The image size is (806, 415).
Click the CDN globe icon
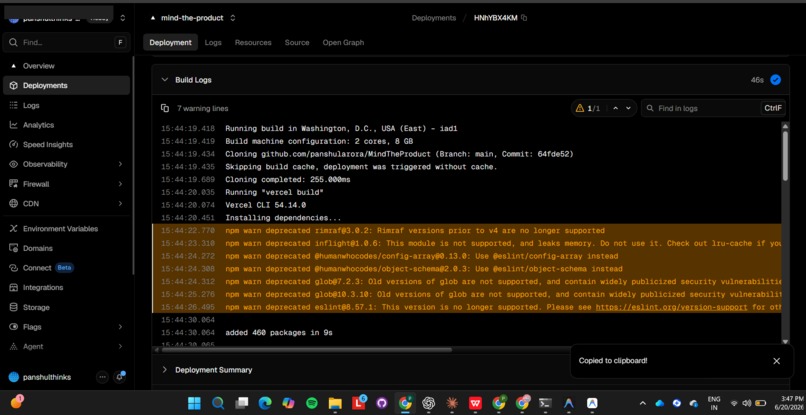point(13,204)
